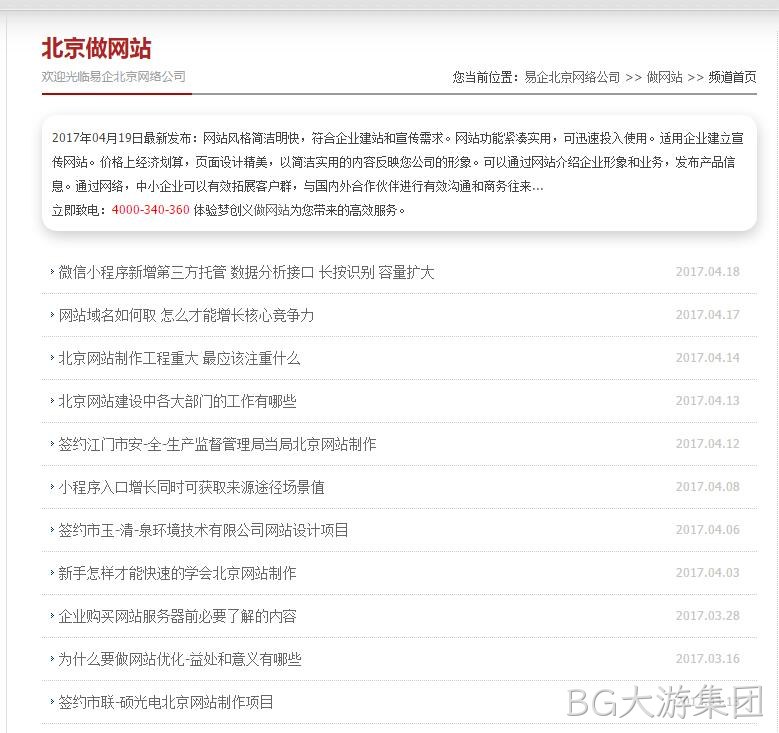Viewport: 779px width, 733px height.
Task: Open article 签约市联-硕光电北京网站制作项目
Action: 166,702
